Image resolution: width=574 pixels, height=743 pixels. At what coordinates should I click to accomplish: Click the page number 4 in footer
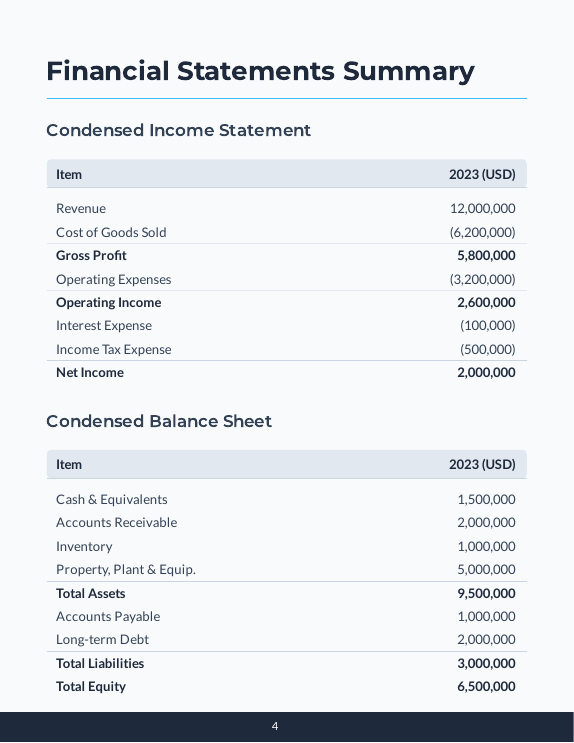click(x=275, y=726)
